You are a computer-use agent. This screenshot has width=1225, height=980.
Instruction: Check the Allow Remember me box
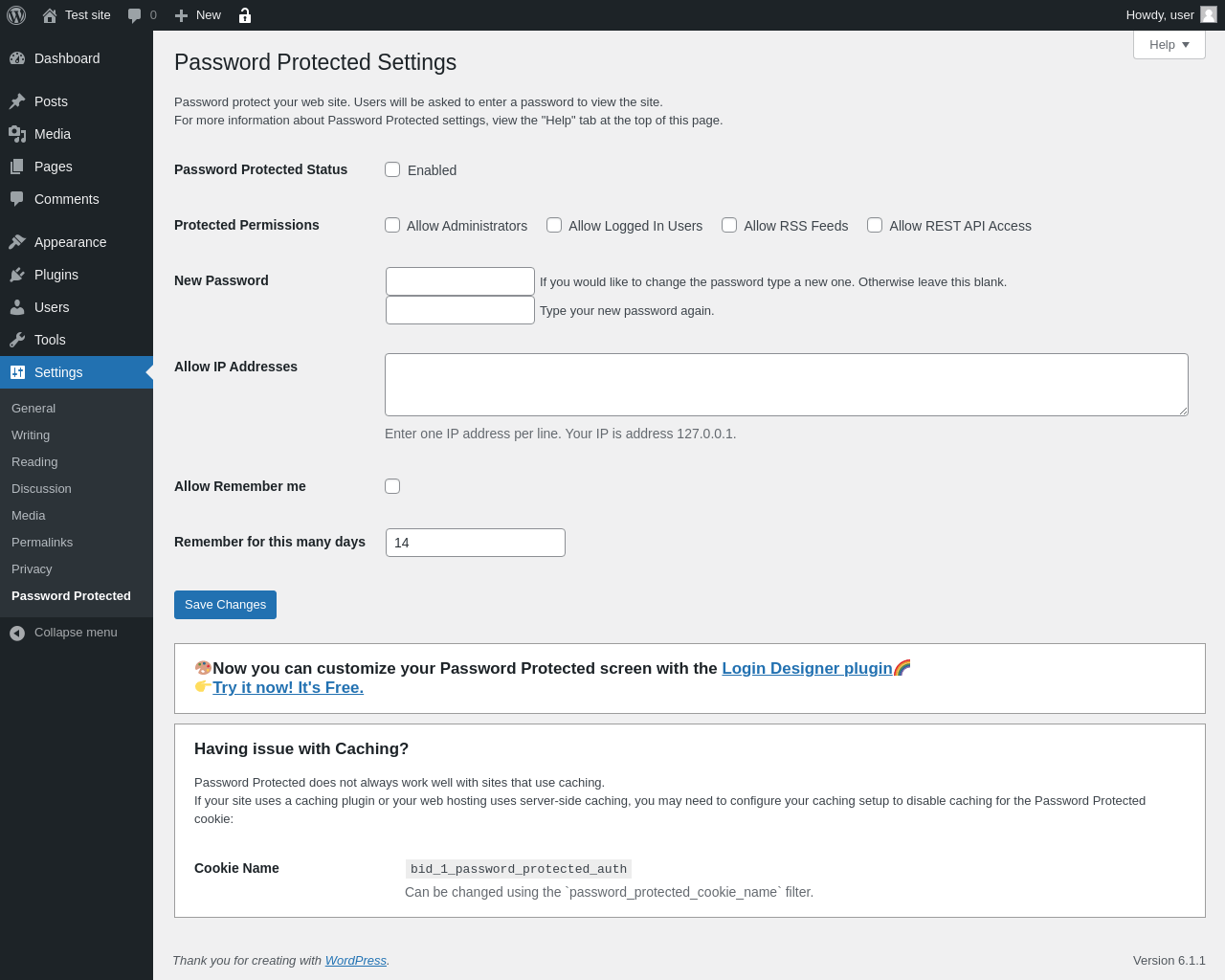click(392, 486)
